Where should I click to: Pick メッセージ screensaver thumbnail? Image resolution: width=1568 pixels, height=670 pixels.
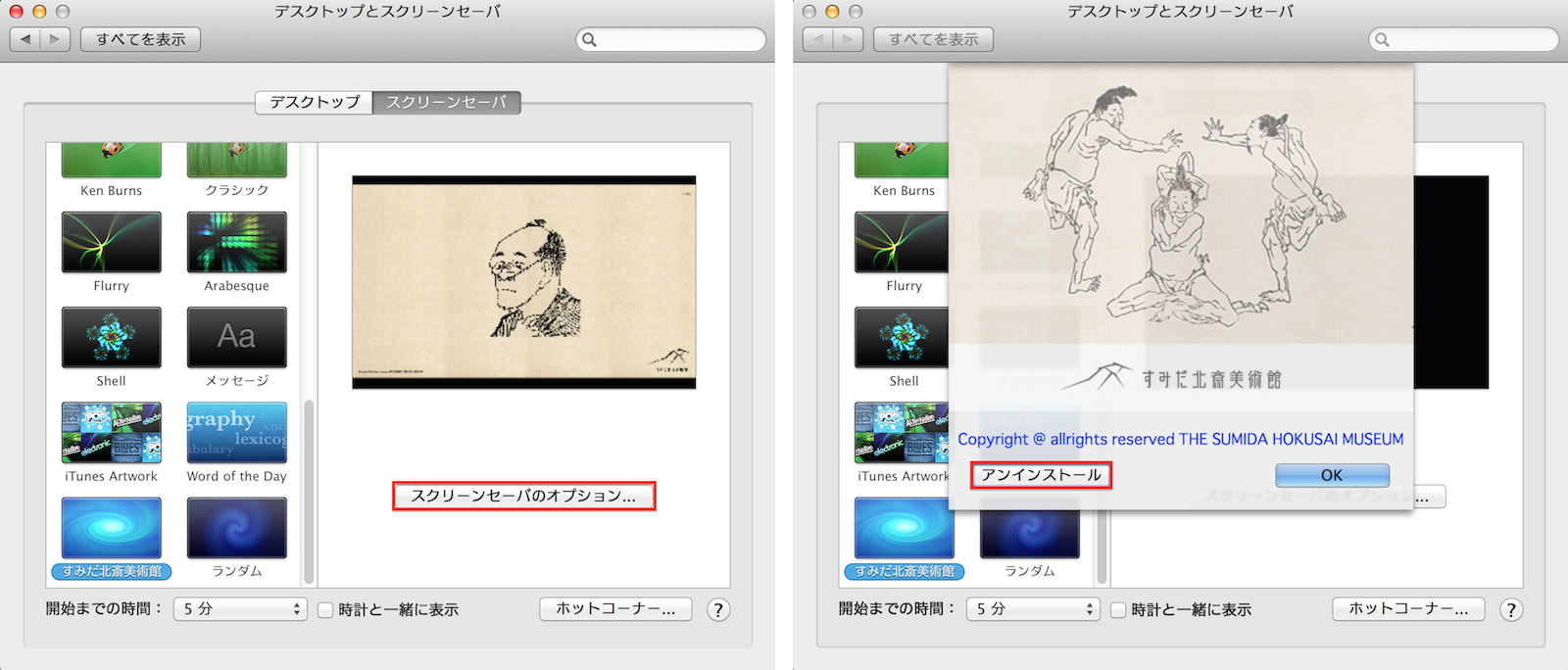pyautogui.click(x=237, y=338)
